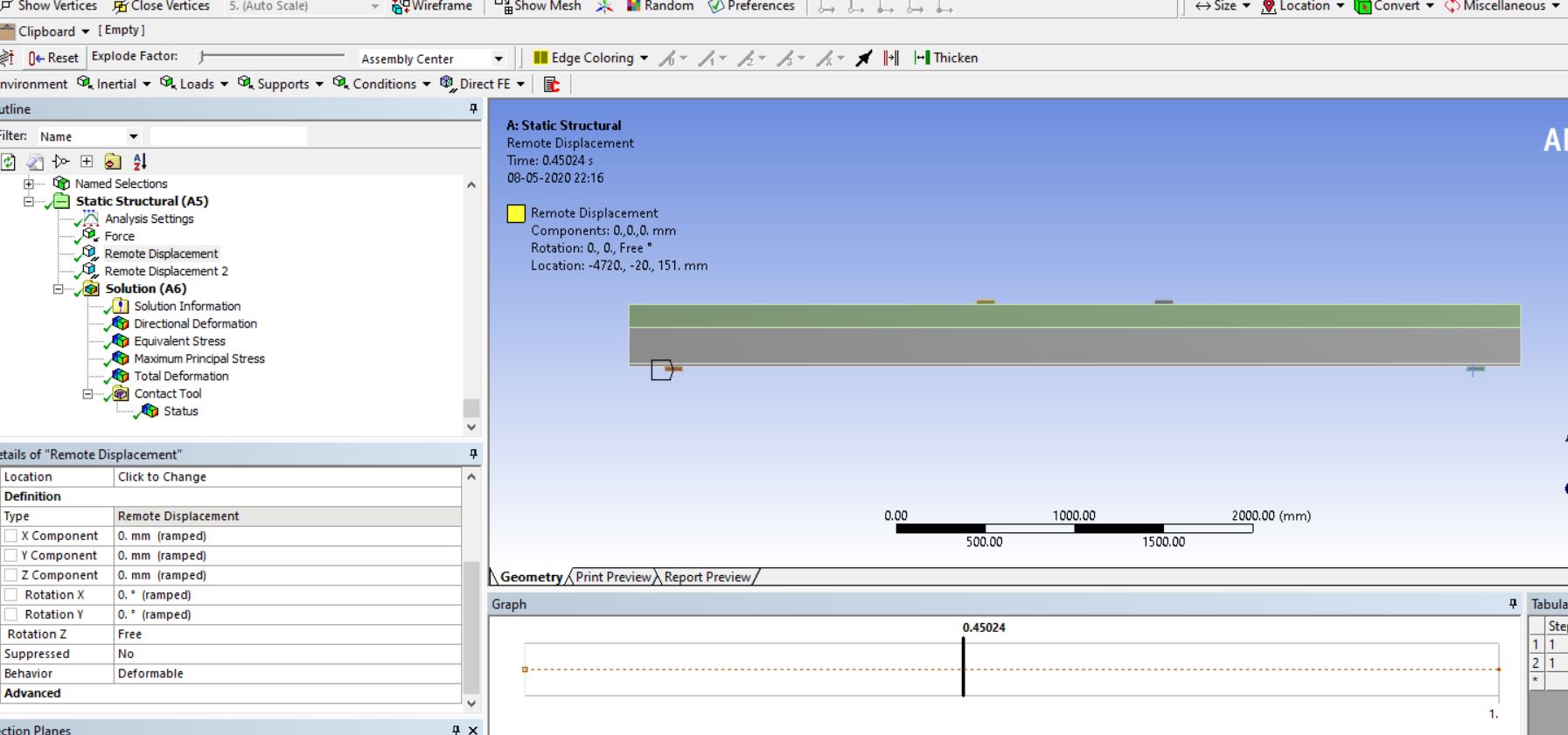
Task: Collapse the Contact Tool node
Action: [x=87, y=393]
